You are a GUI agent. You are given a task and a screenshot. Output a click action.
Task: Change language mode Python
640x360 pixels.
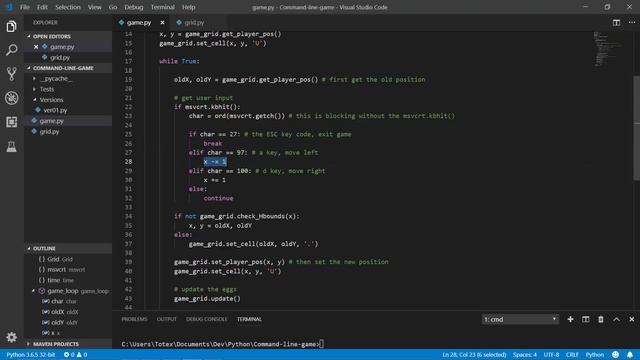click(595, 355)
